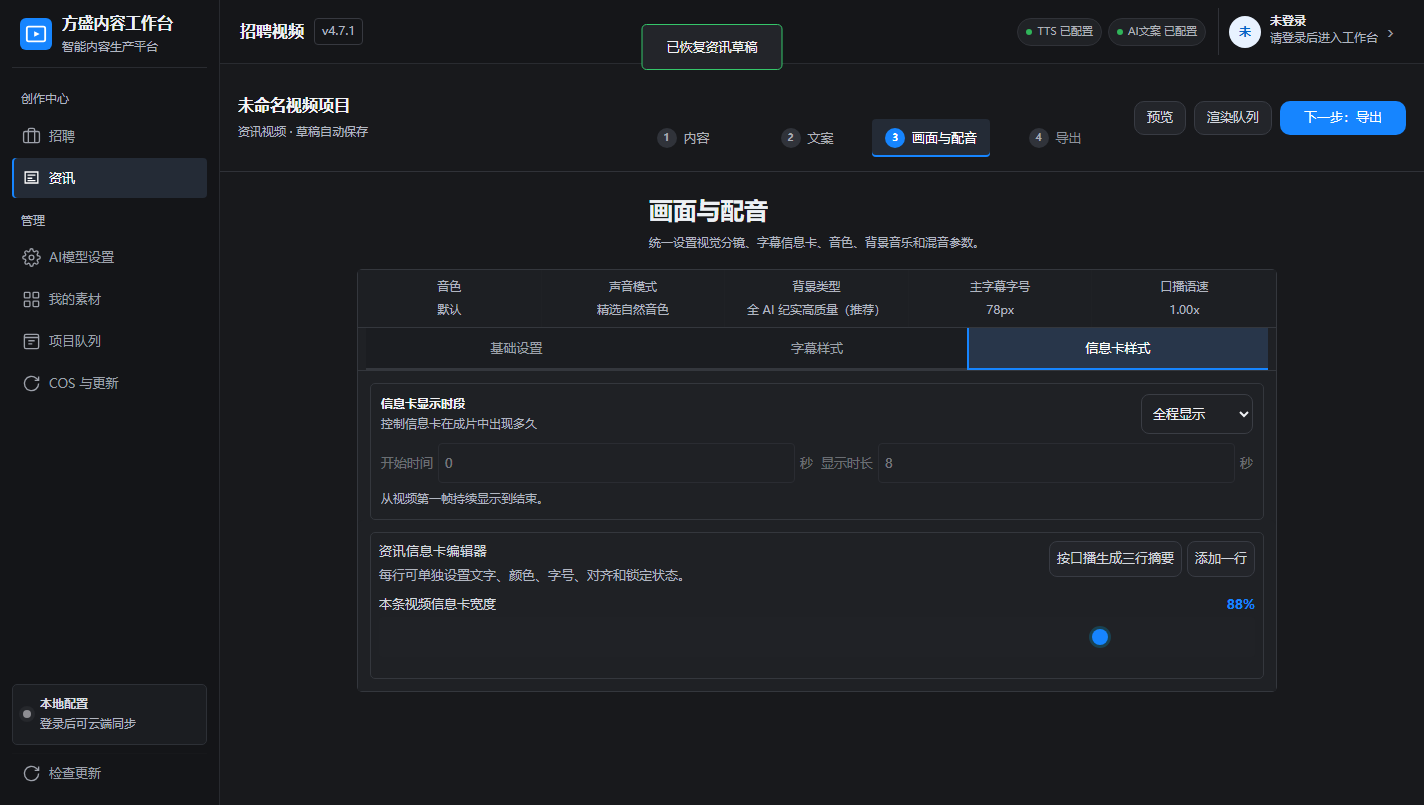1424x805 pixels.
Task: Go to step 2 文案
Action: point(808,138)
